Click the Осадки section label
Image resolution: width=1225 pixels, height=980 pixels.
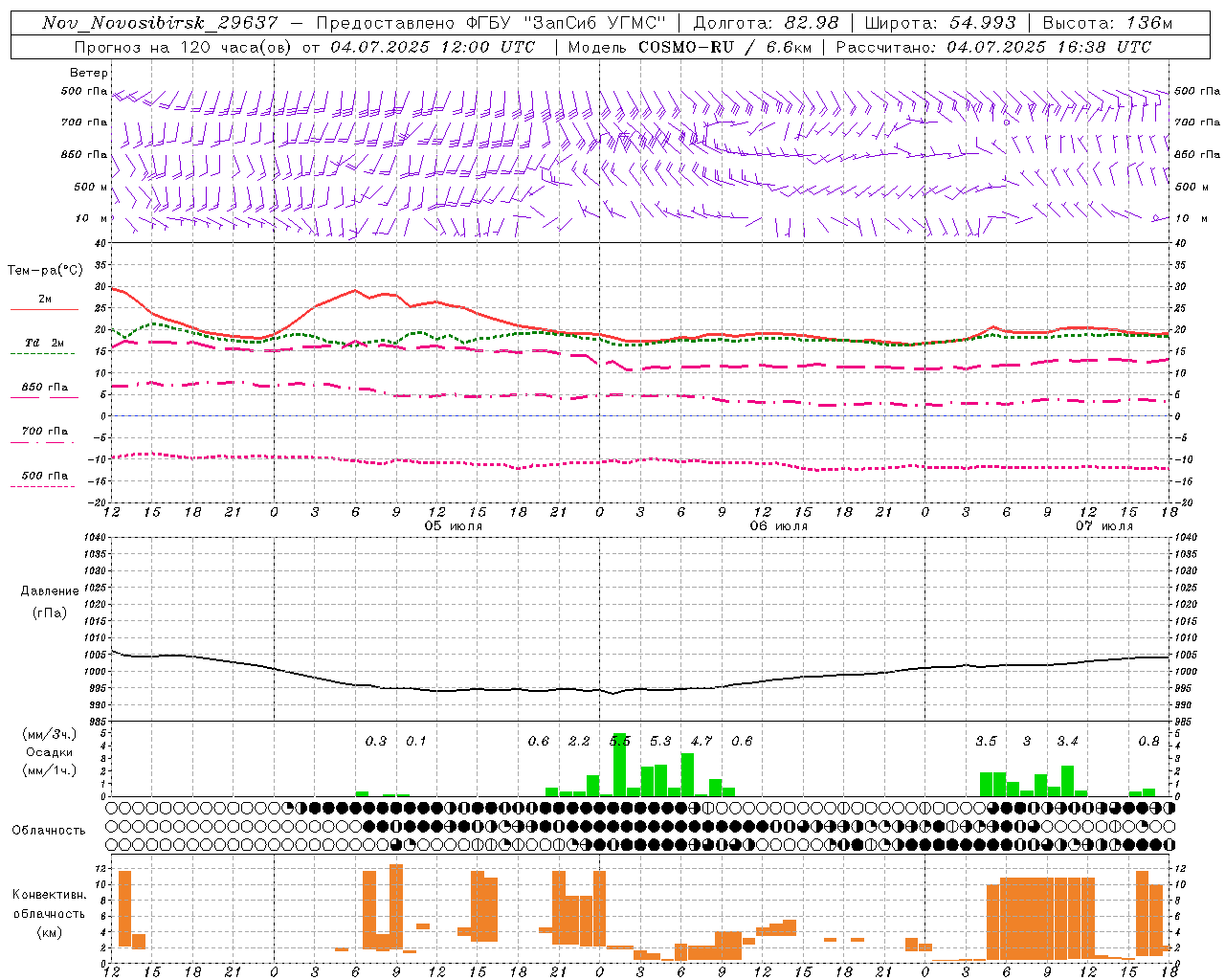tap(50, 752)
